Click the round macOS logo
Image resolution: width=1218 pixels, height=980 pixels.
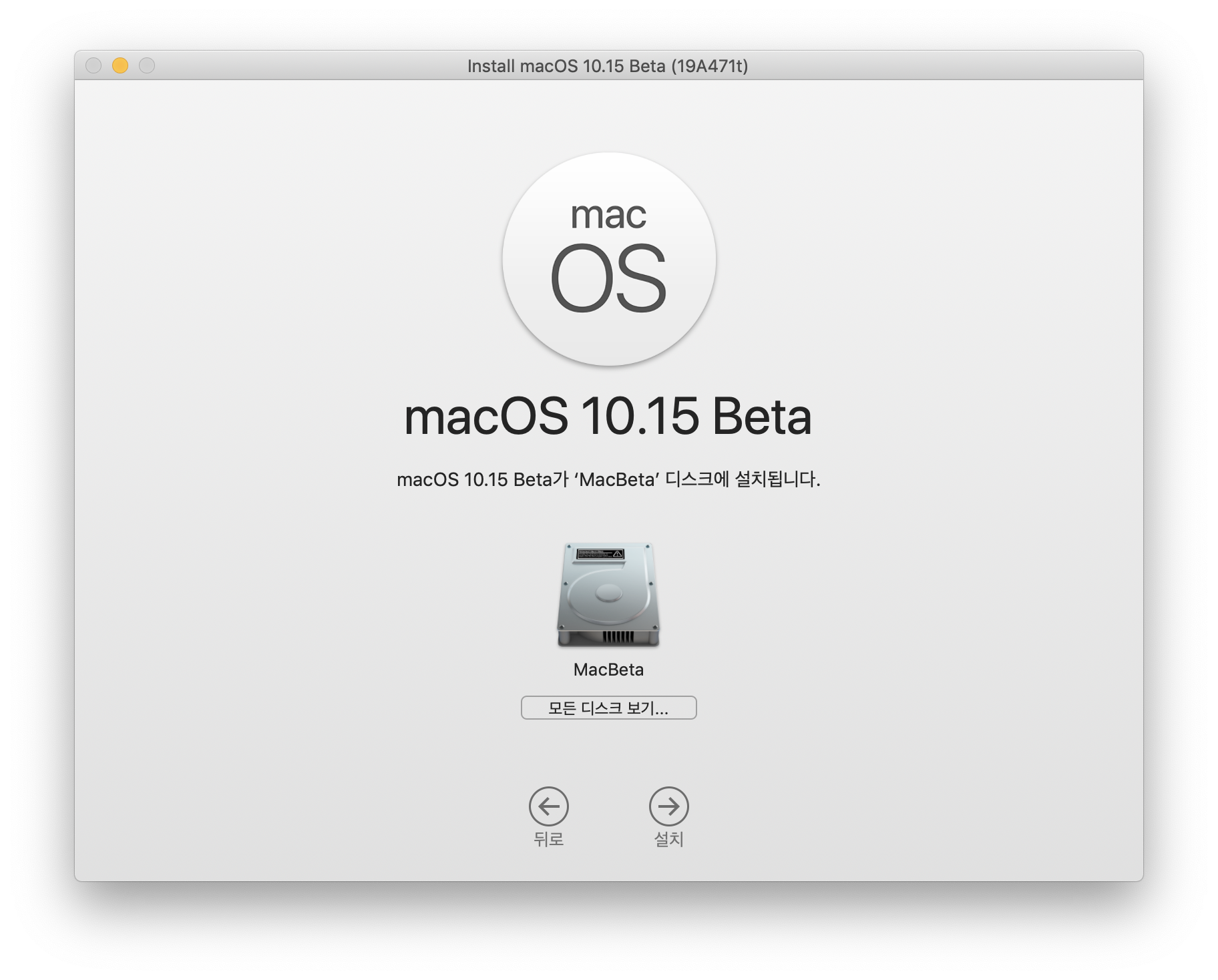pos(609,259)
